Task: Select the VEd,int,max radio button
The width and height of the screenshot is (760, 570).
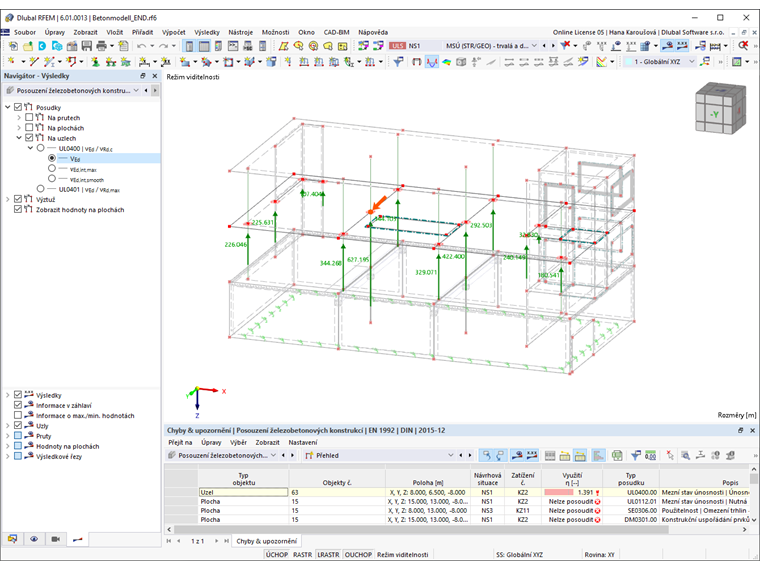Action: 52,168
